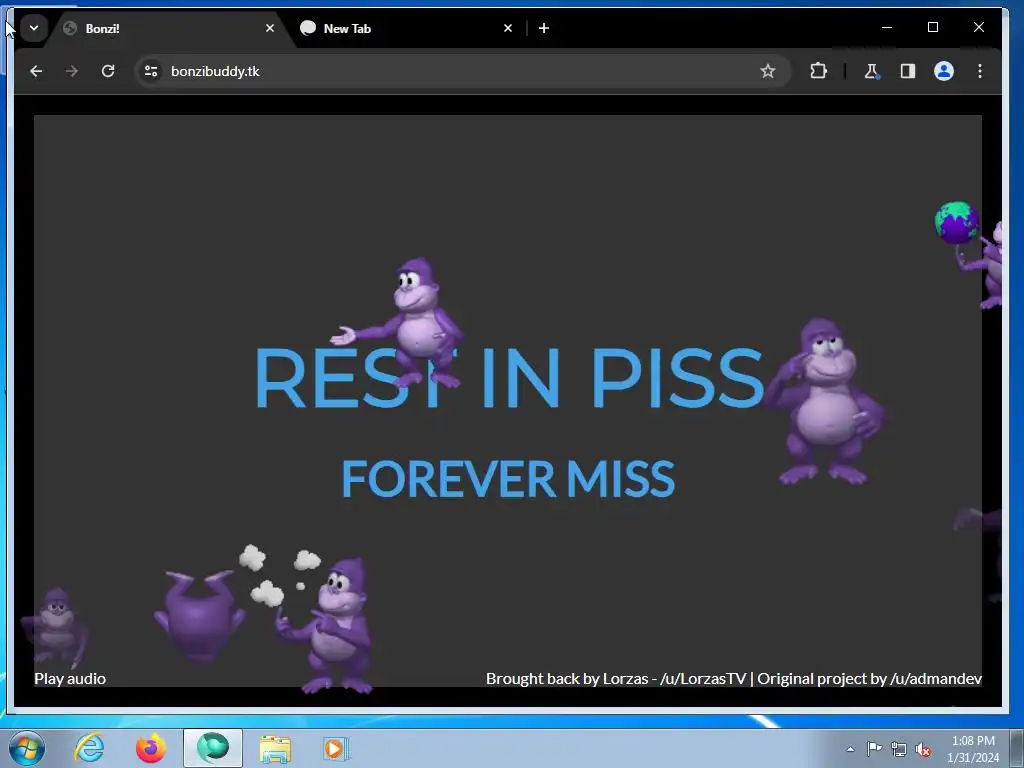Maximize the browser window
Screen dimensions: 1024x768
pyautogui.click(x=933, y=27)
